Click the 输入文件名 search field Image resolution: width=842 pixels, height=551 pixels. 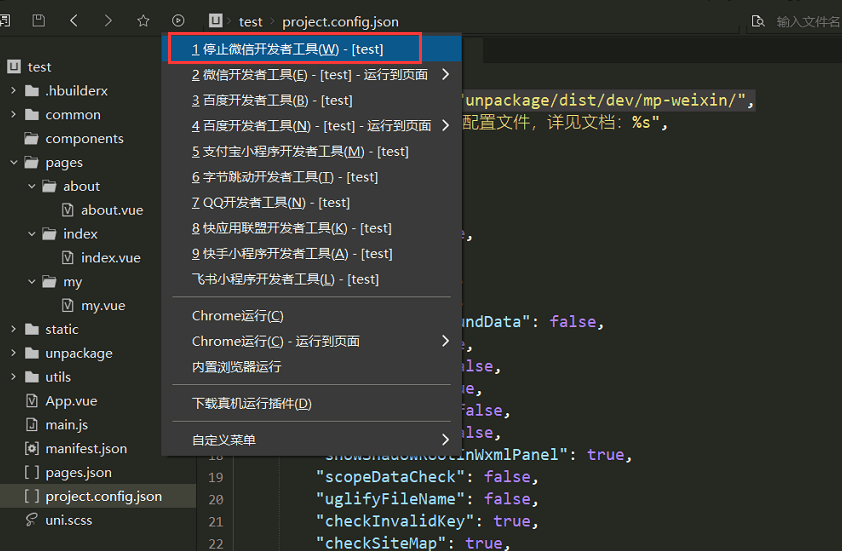point(807,21)
